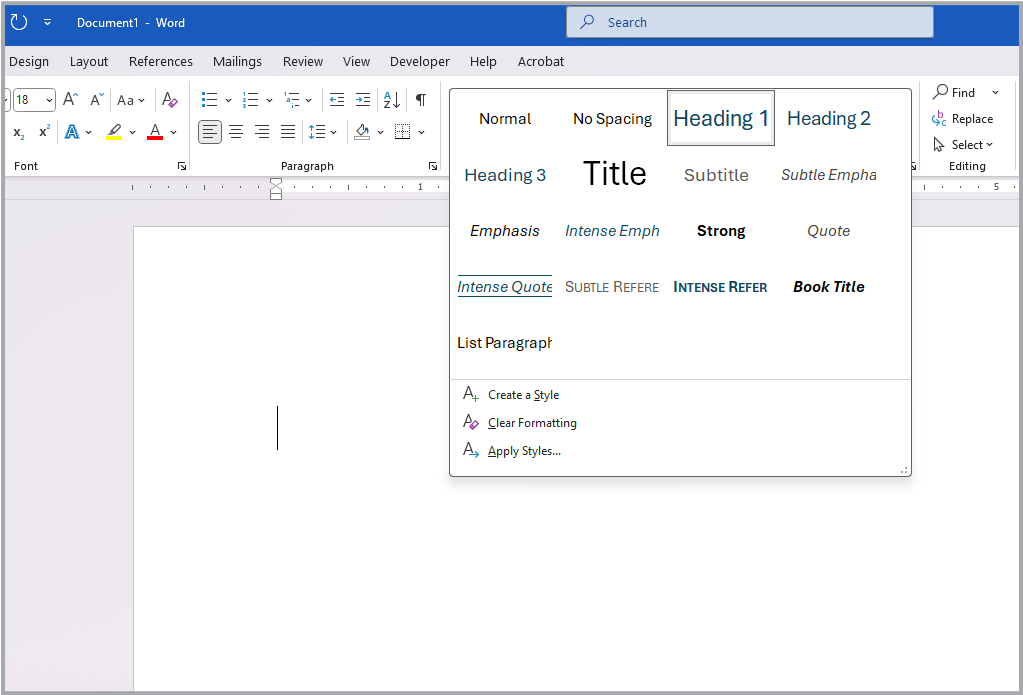This screenshot has height=695, width=1023.
Task: Click the Decrease Indent icon
Action: coord(337,99)
